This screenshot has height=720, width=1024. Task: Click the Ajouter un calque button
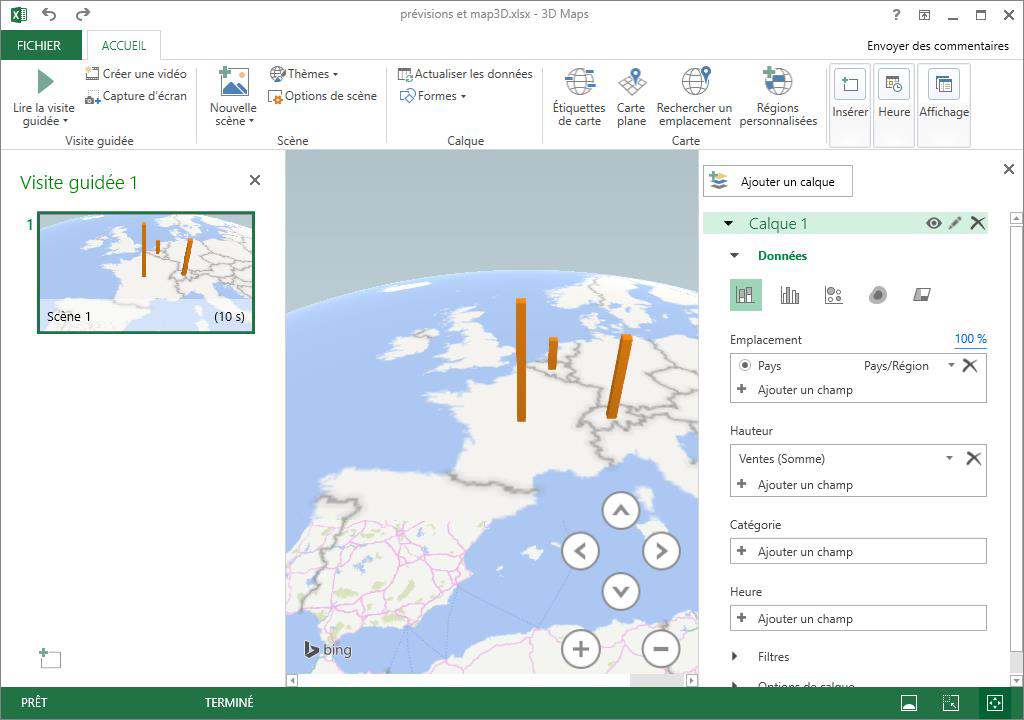pos(778,182)
